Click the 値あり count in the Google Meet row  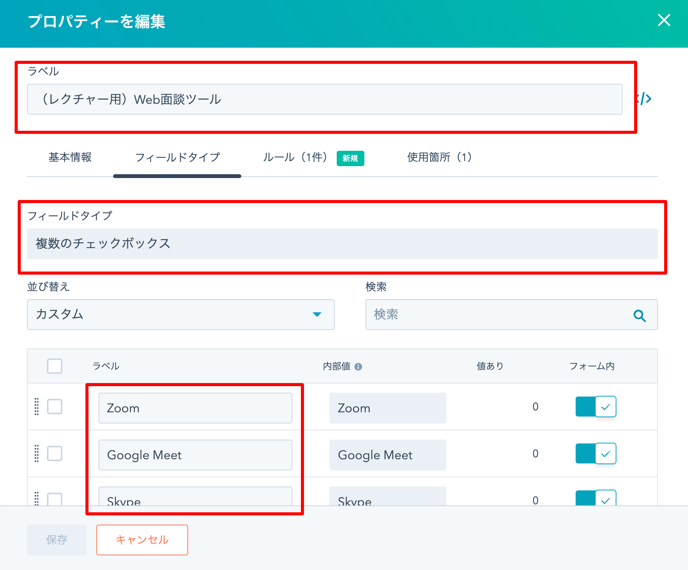click(535, 453)
